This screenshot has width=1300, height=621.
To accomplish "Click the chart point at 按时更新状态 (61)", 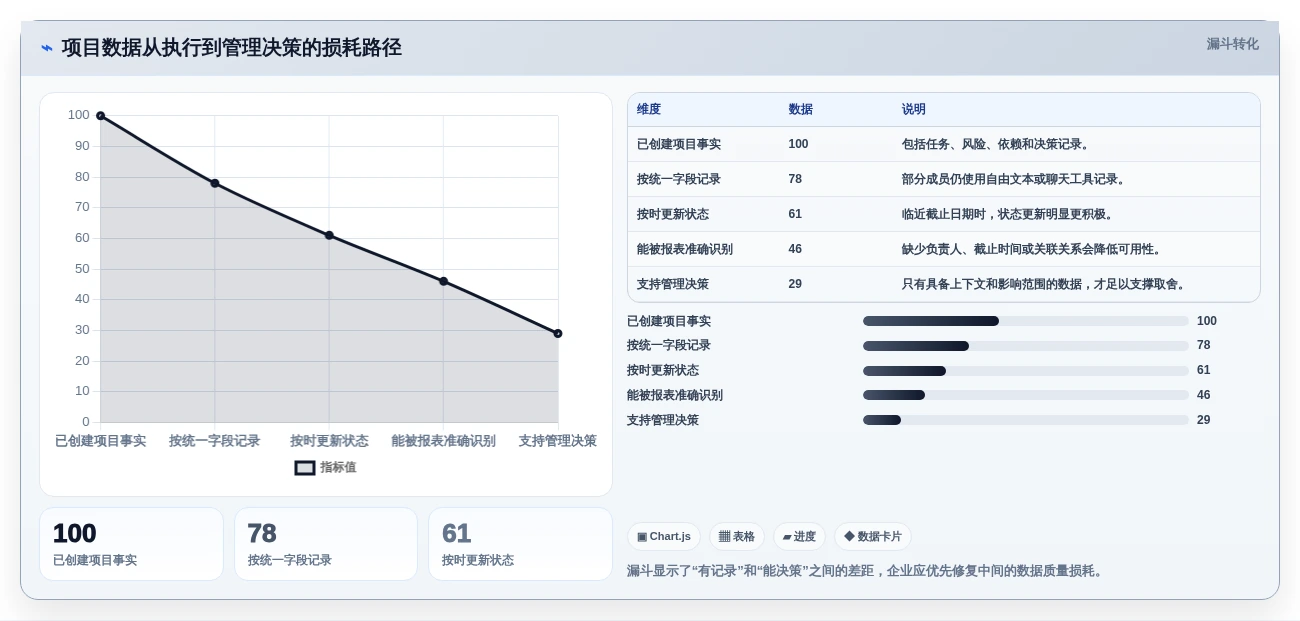I will (x=329, y=235).
